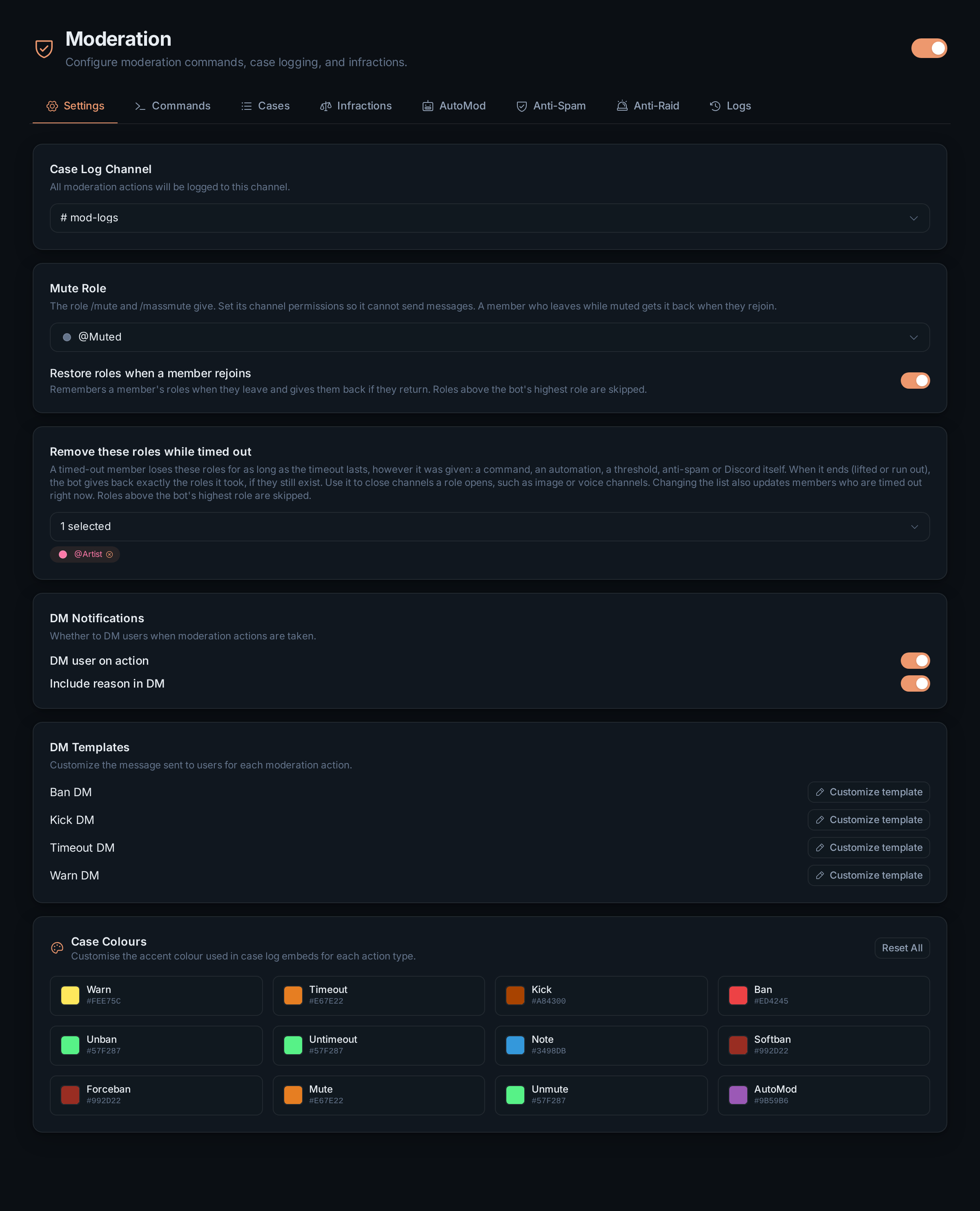This screenshot has width=980, height=1211.
Task: Click the Commands terminal prompt icon
Action: [x=140, y=106]
